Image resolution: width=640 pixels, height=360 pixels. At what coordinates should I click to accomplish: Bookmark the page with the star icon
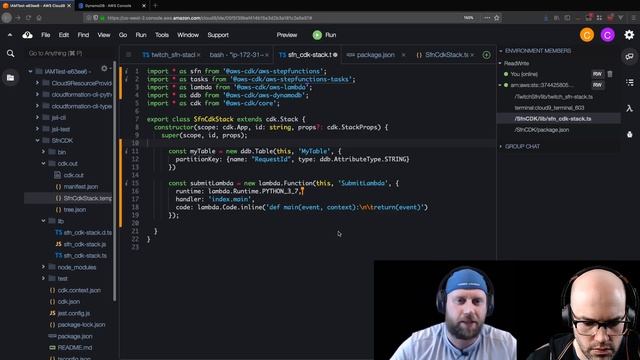tap(497, 18)
